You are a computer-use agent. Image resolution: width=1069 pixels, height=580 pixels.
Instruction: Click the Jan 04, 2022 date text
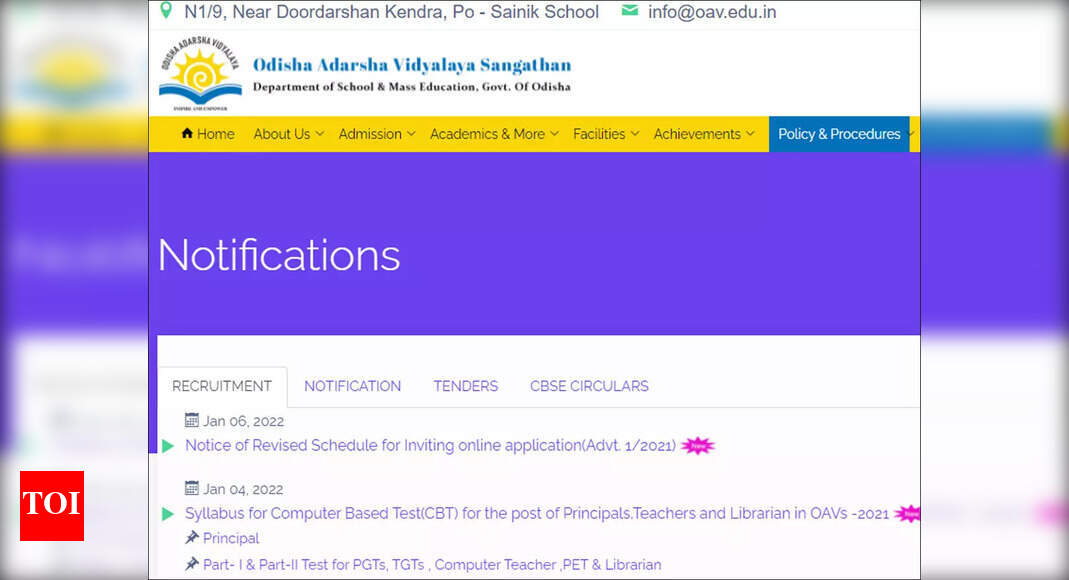click(x=243, y=489)
